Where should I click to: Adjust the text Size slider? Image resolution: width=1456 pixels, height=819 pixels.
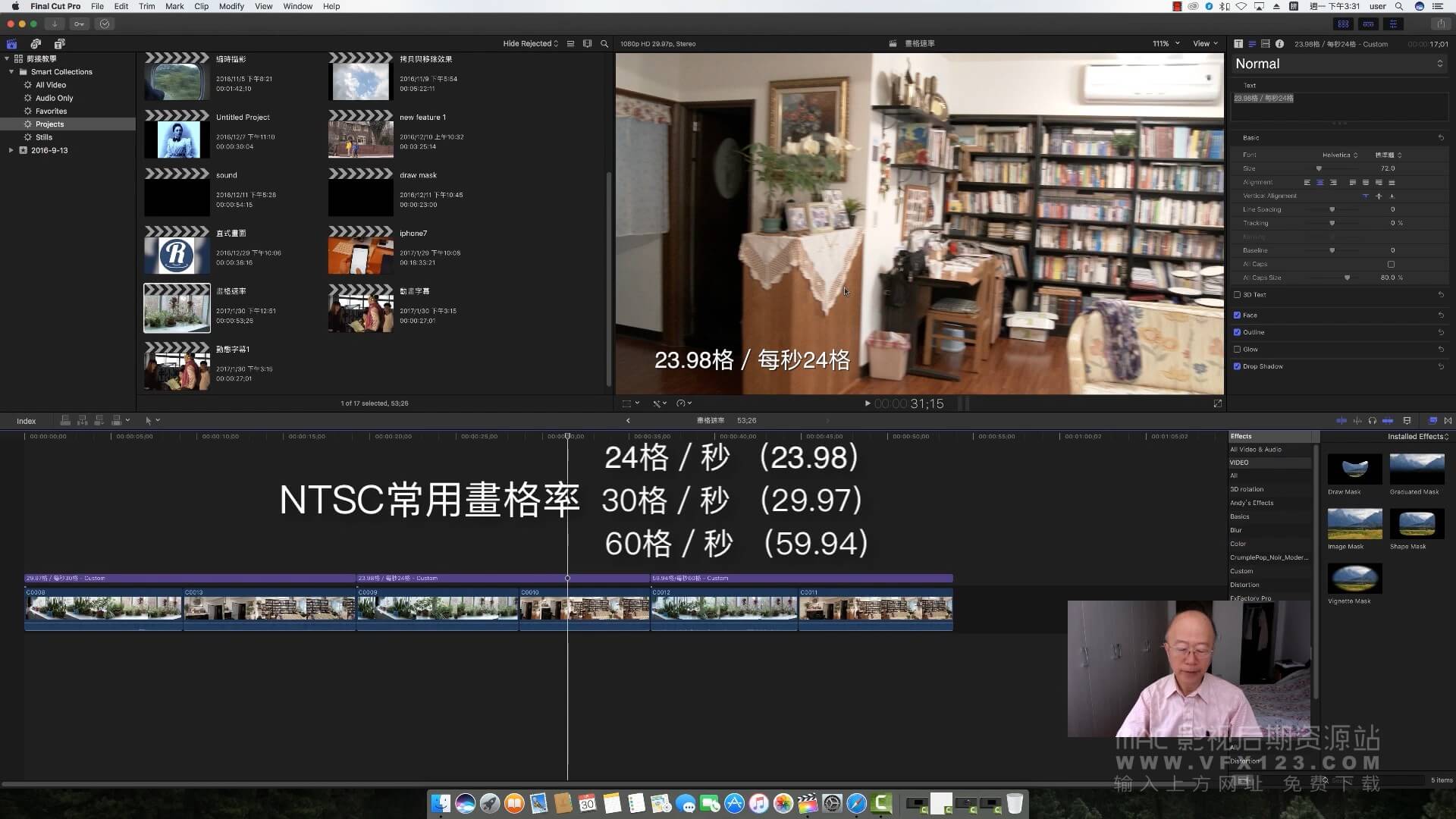[x=1319, y=169]
